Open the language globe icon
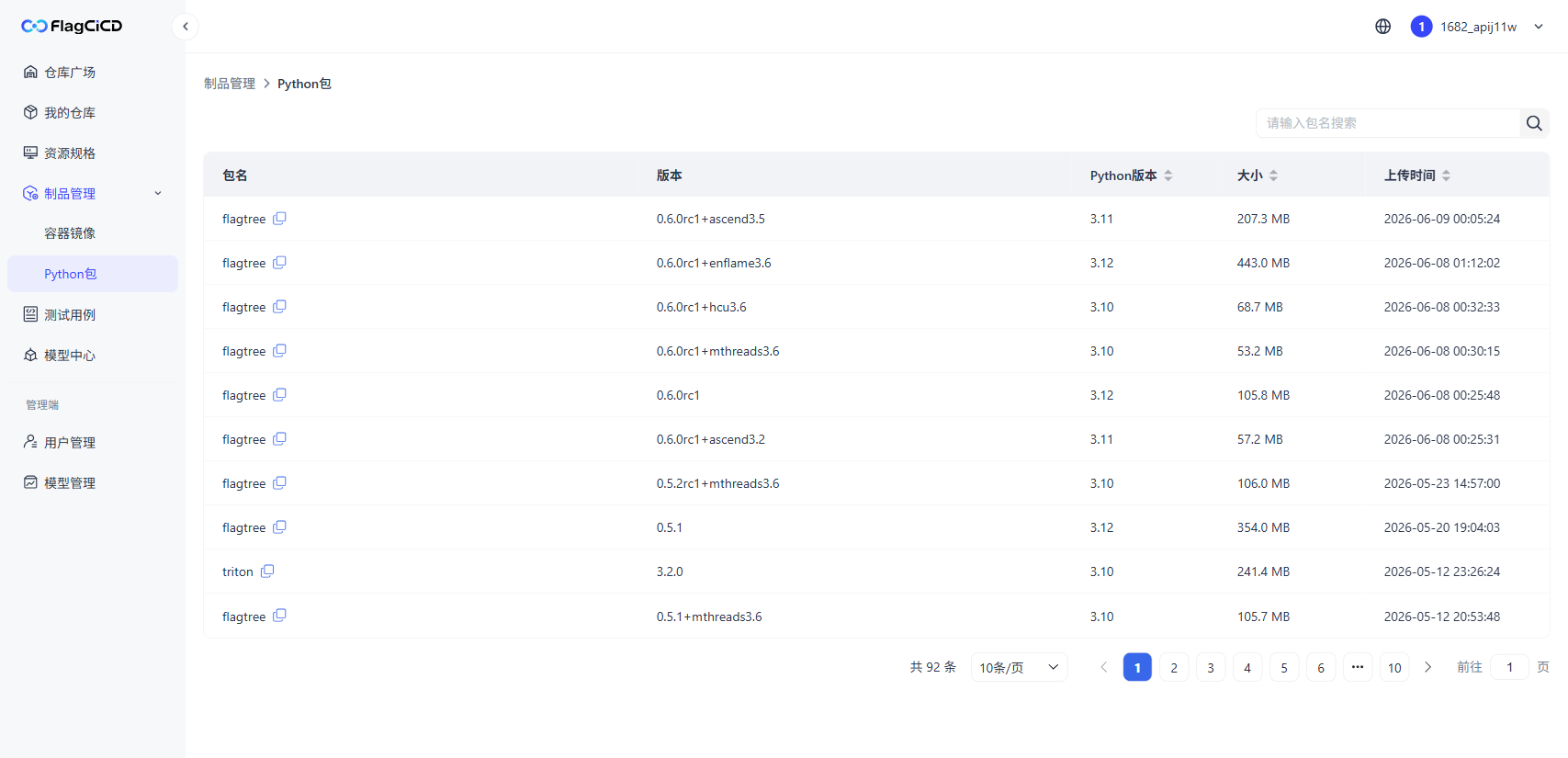 point(1383,27)
